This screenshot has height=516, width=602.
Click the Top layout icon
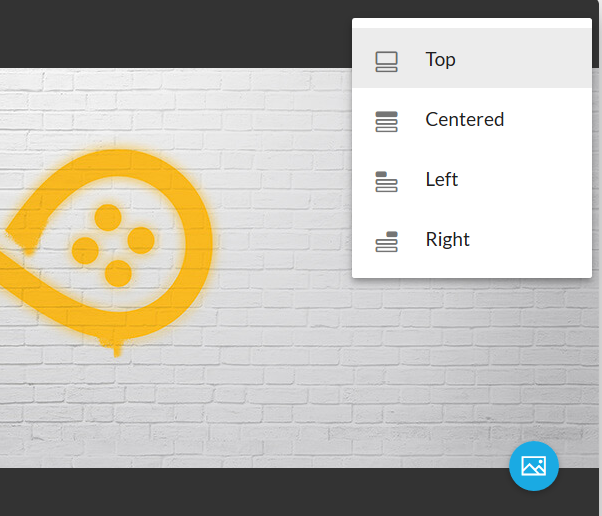click(386, 62)
